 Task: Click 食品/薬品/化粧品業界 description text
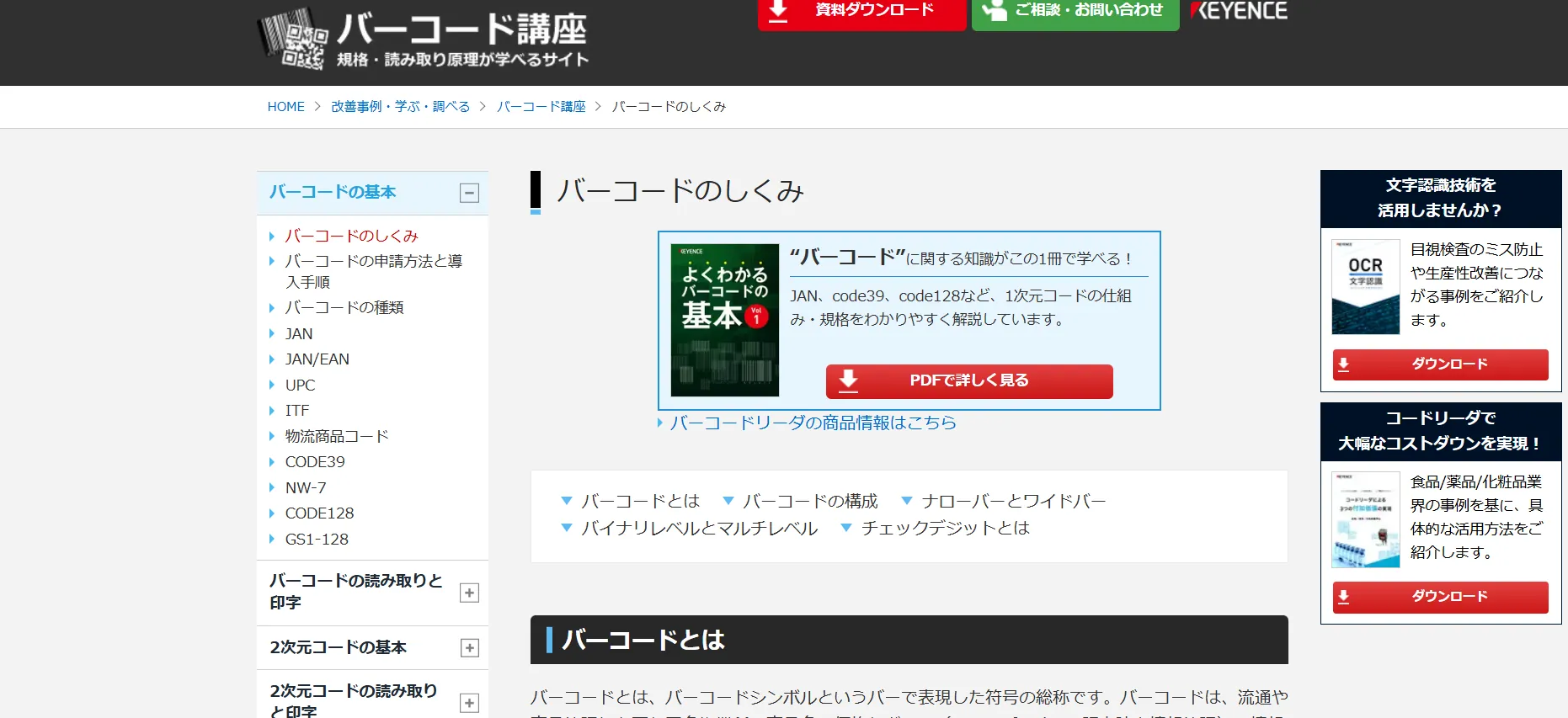(1477, 517)
